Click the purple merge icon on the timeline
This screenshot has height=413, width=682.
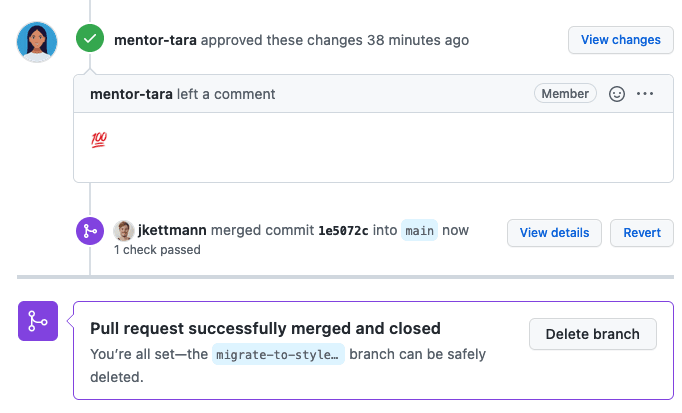click(91, 231)
